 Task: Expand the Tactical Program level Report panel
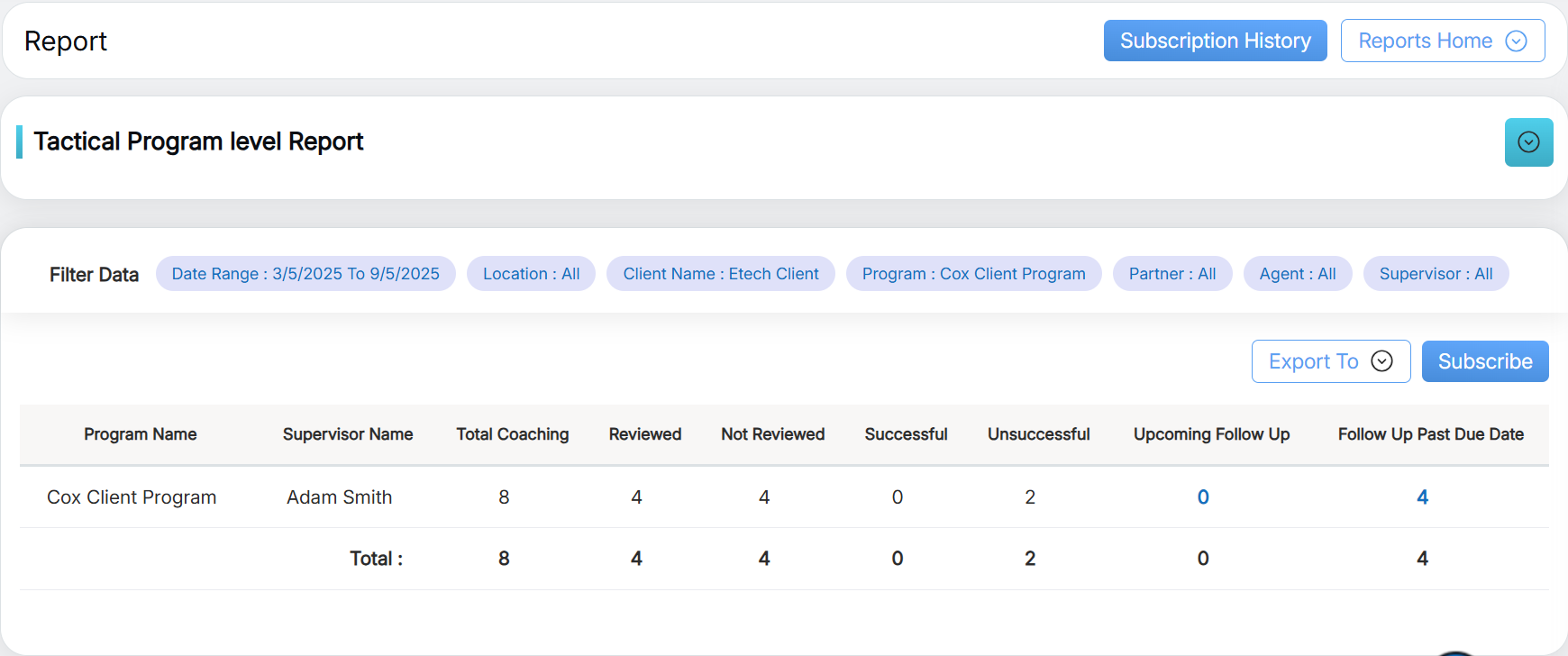[x=1528, y=142]
